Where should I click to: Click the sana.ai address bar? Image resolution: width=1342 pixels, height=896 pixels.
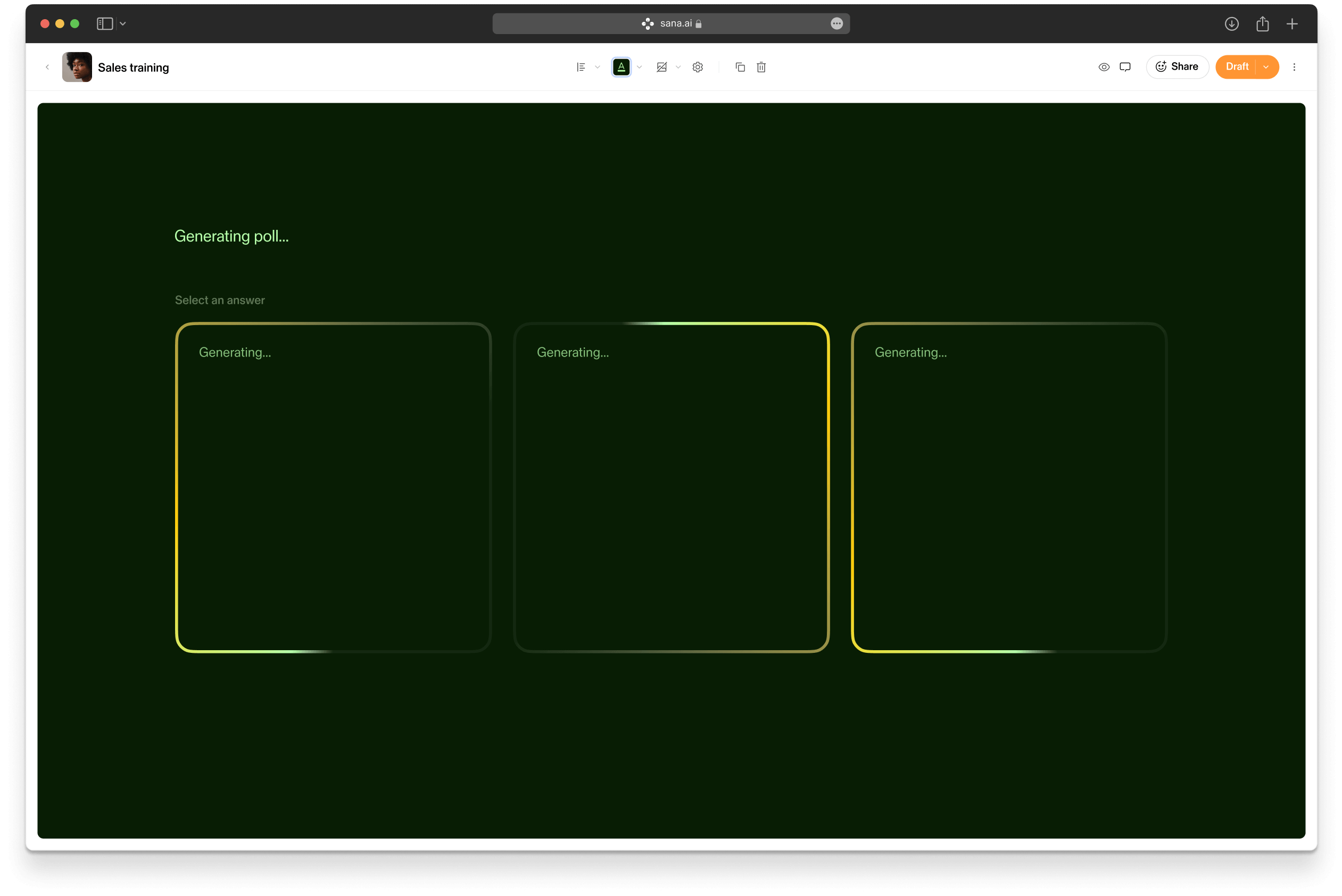tap(670, 23)
